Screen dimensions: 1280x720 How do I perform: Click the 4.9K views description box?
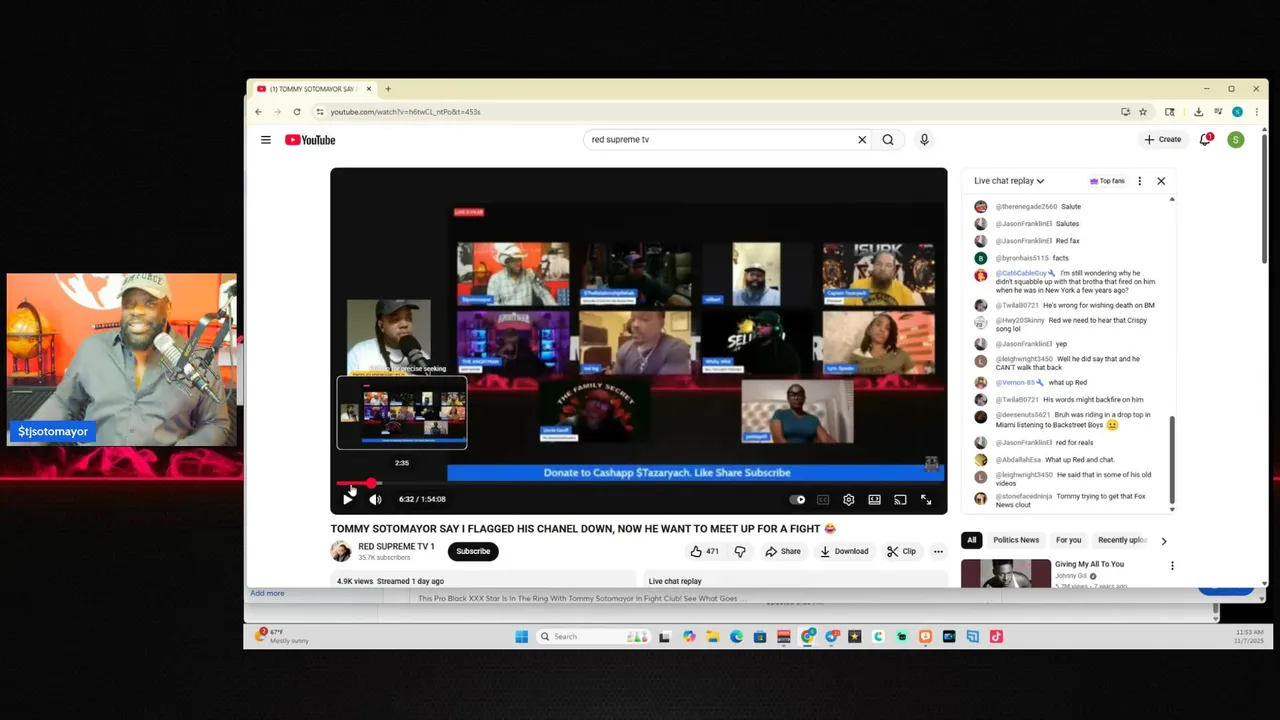coord(483,580)
